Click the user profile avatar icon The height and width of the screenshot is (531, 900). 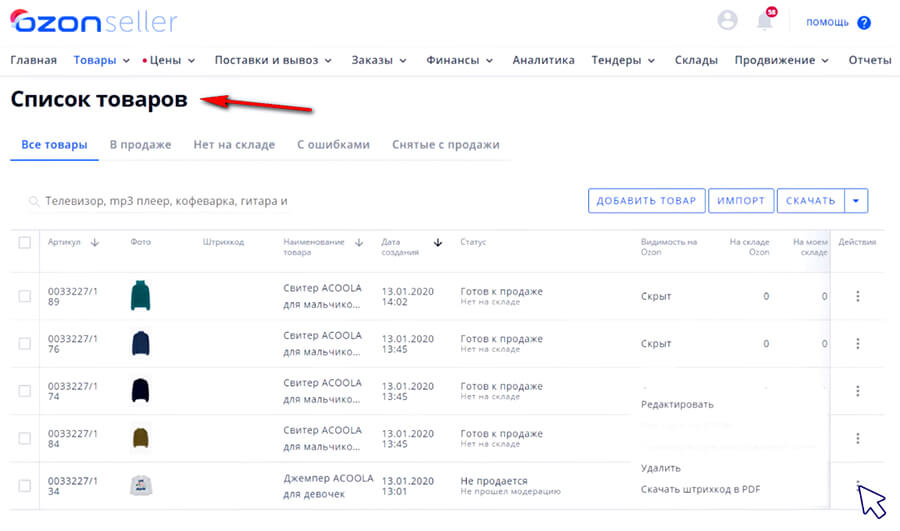[728, 21]
